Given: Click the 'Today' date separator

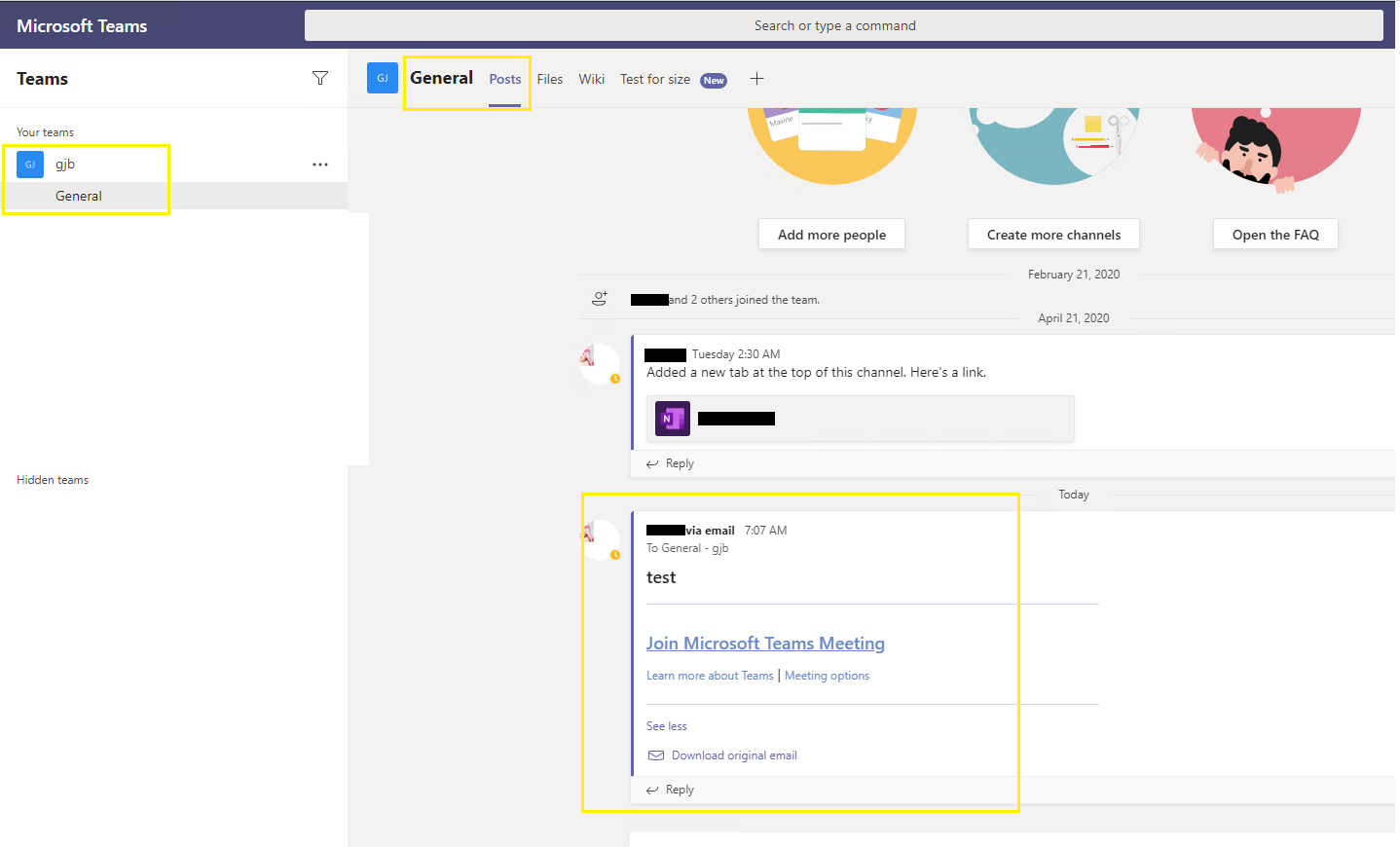Looking at the screenshot, I should pyautogui.click(x=1074, y=495).
